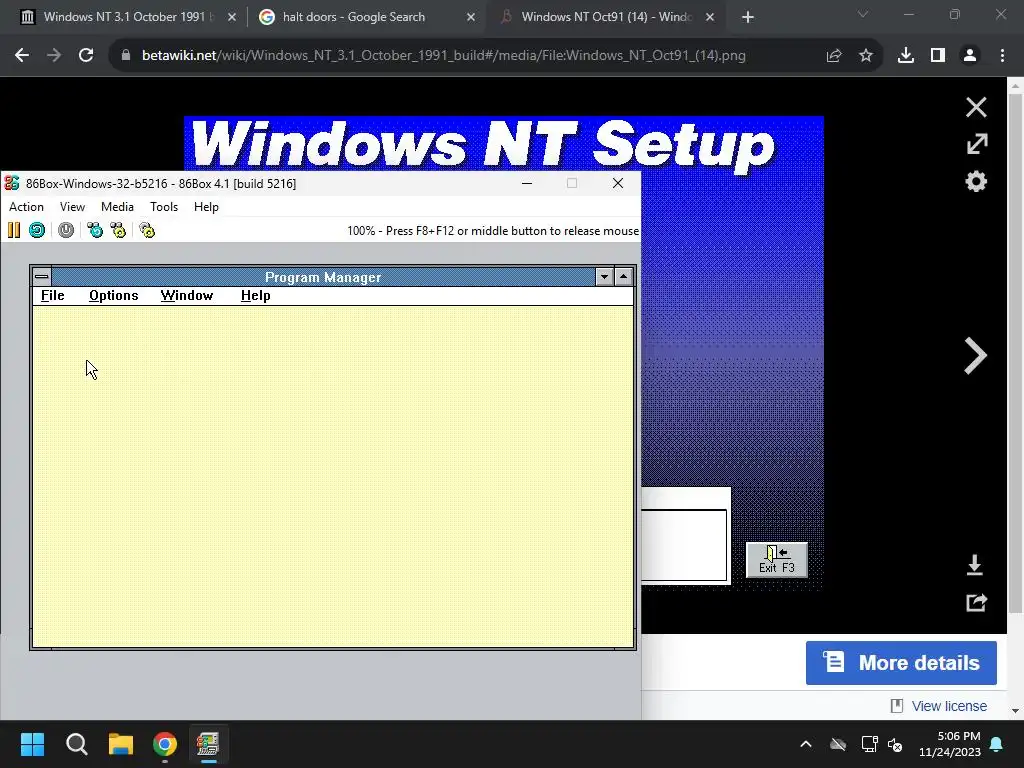Viewport: 1024px width, 768px height.
Task: Open the 86Box View menu
Action: coord(72,206)
